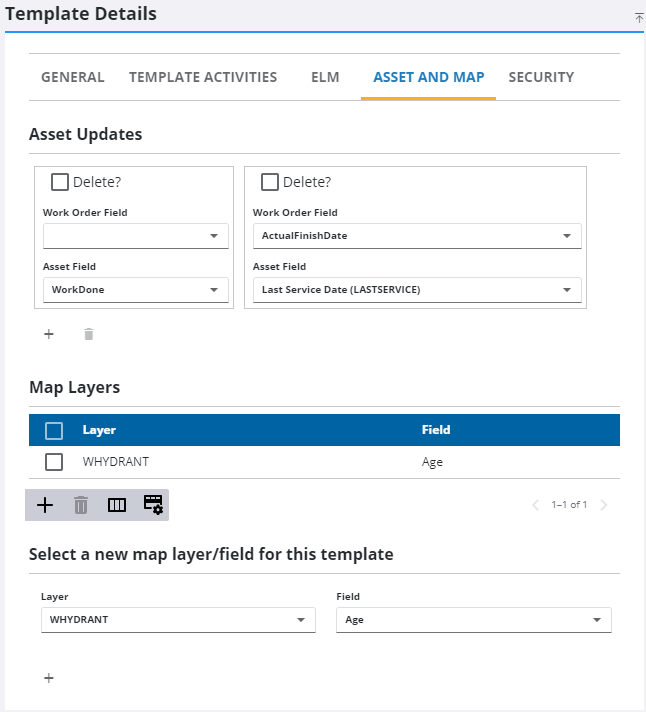Image resolution: width=646 pixels, height=712 pixels.
Task: Open the empty Work Order Field dropdown
Action: click(x=136, y=236)
